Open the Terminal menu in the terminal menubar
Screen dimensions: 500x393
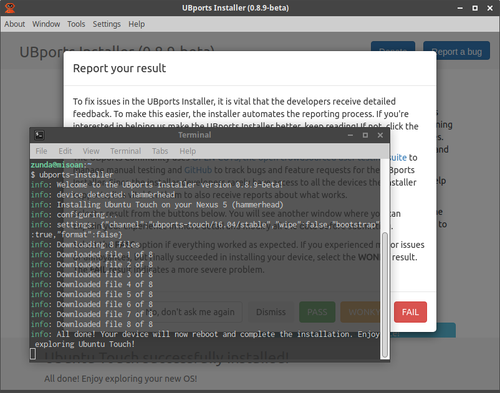click(x=126, y=151)
